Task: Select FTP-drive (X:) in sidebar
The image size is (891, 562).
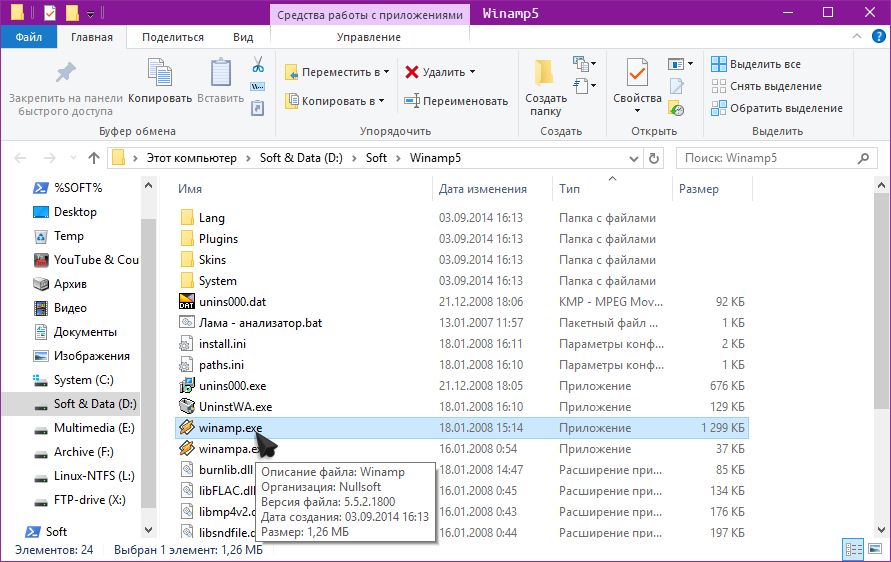Action: pyautogui.click(x=89, y=500)
